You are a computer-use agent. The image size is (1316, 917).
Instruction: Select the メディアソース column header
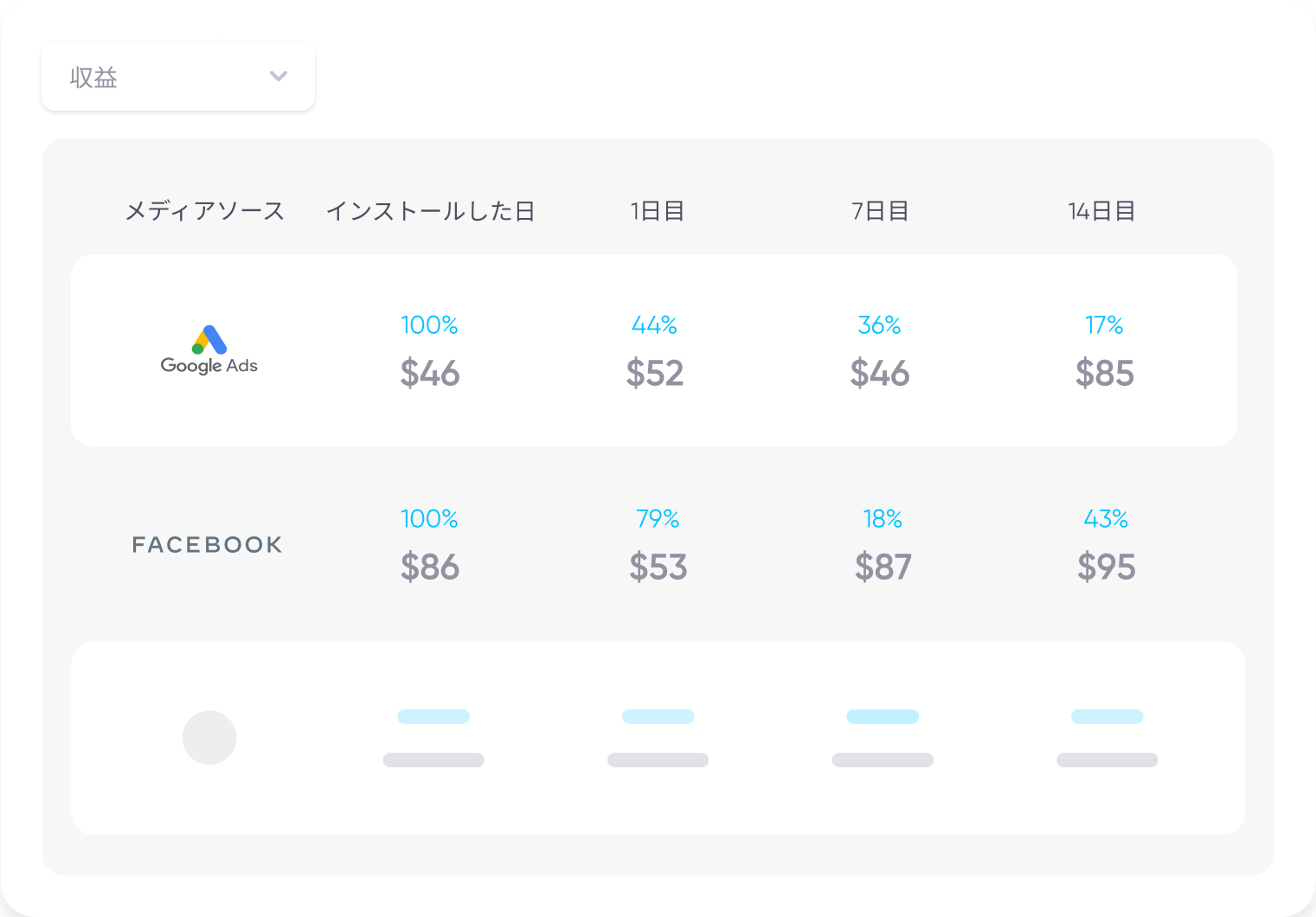click(x=205, y=211)
